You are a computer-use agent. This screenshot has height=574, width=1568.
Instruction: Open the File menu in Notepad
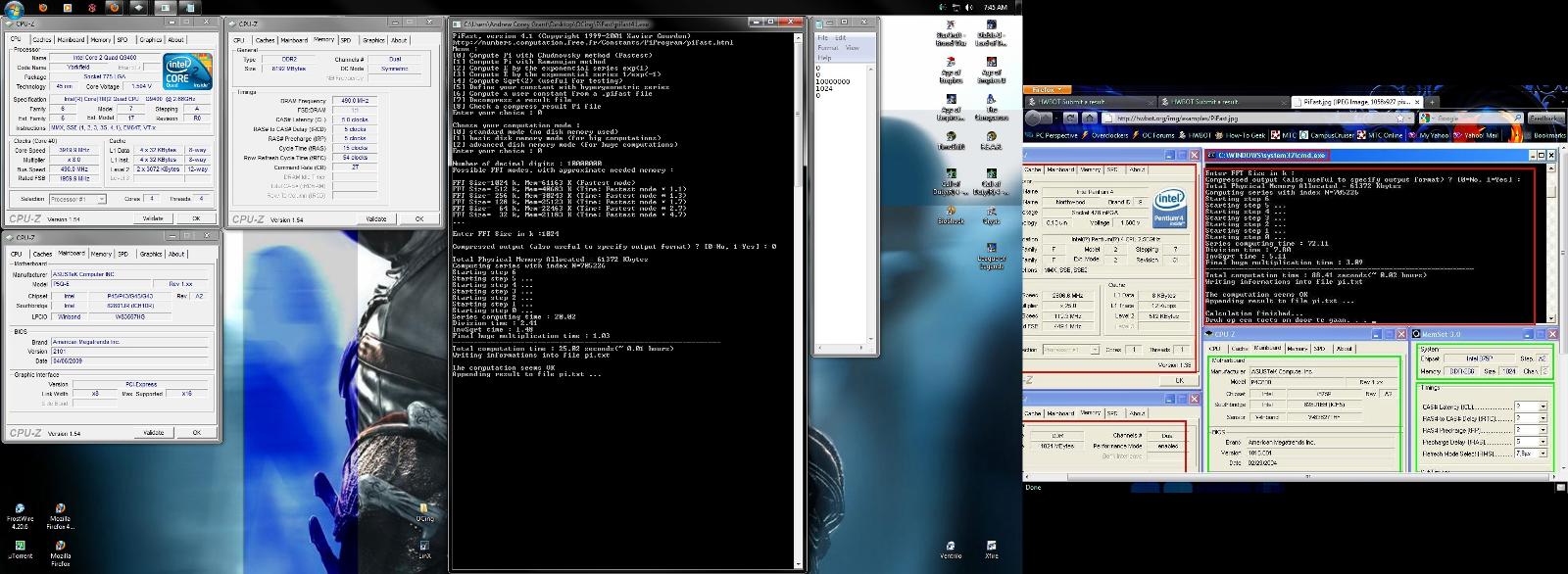823,37
